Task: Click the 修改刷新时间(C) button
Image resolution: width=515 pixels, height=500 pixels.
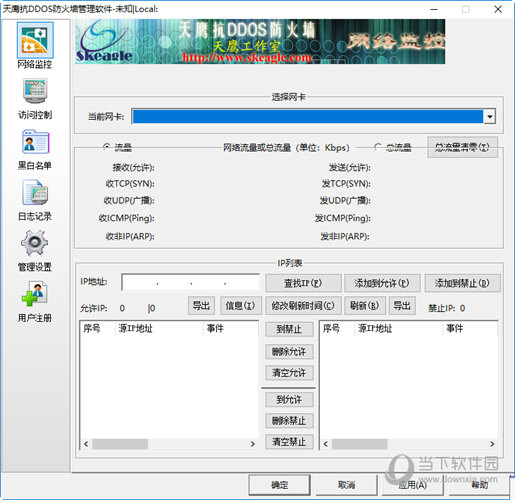Action: point(303,305)
